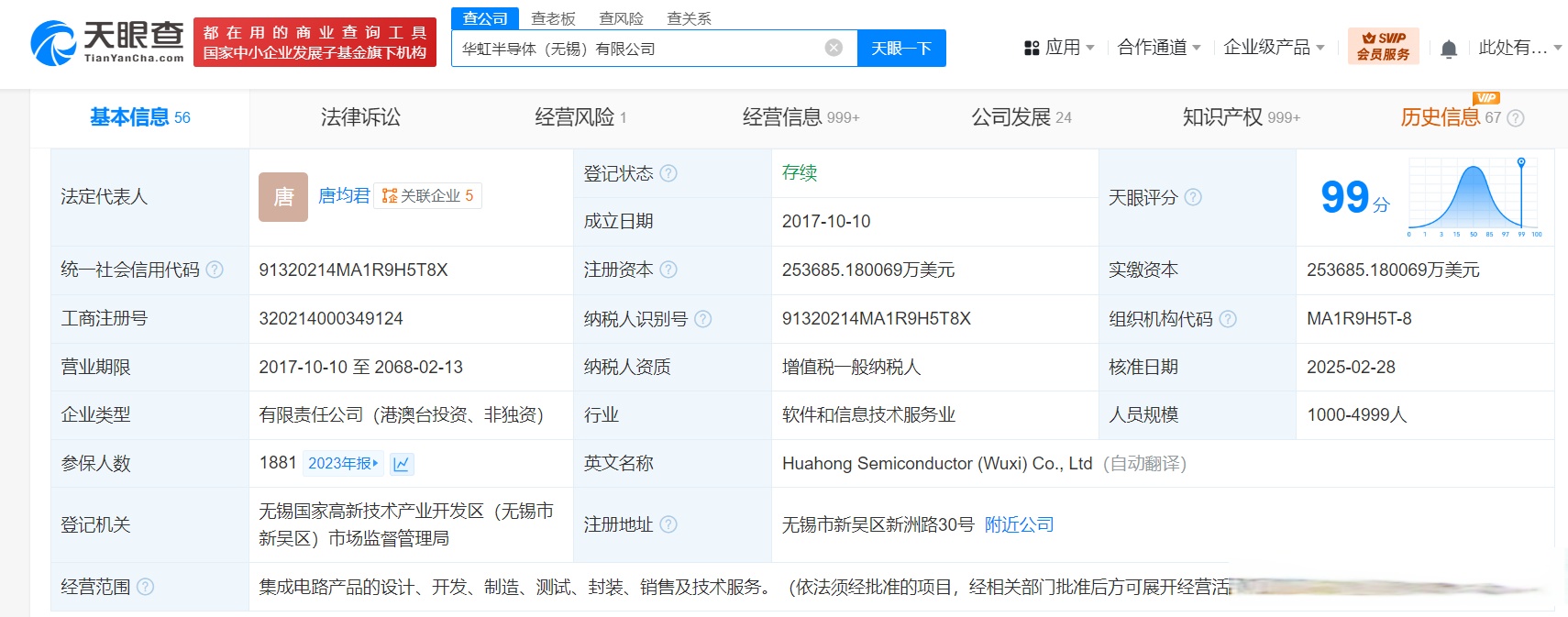The width and height of the screenshot is (1568, 617).
Task: Open the red promotional banner beside logo
Action: (315, 43)
